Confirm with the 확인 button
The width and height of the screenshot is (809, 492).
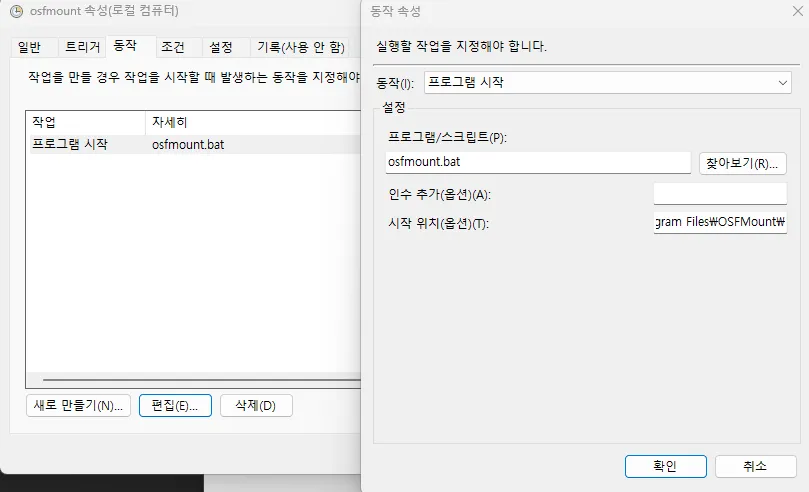[x=665, y=466]
